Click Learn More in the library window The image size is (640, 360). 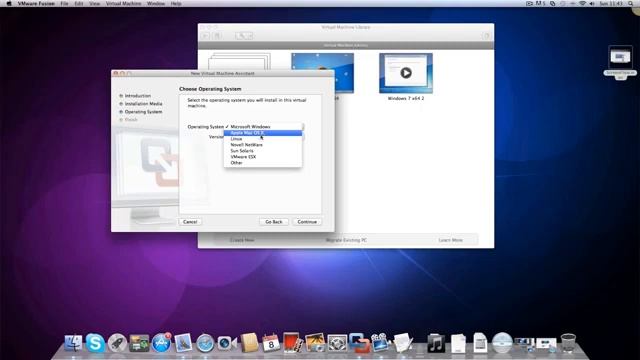pyautogui.click(x=450, y=240)
